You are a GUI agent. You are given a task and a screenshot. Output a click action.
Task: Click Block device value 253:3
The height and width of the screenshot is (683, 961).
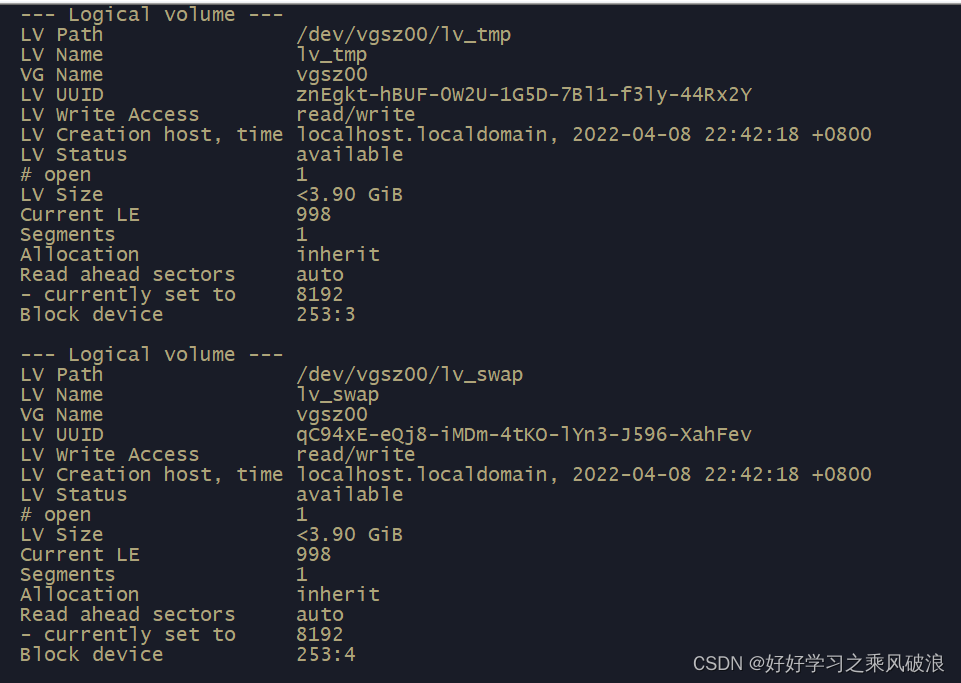click(325, 315)
